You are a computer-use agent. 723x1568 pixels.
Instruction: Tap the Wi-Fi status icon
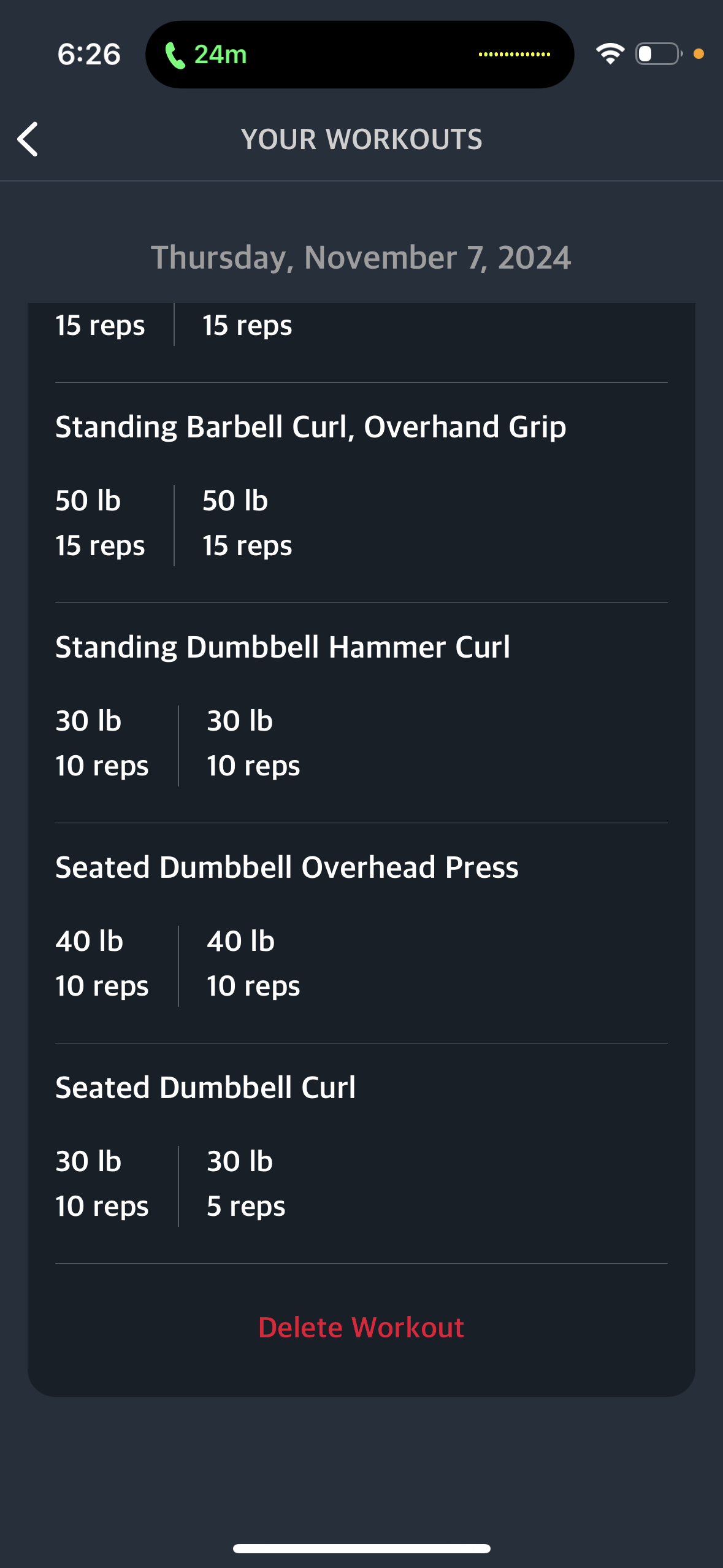click(610, 54)
